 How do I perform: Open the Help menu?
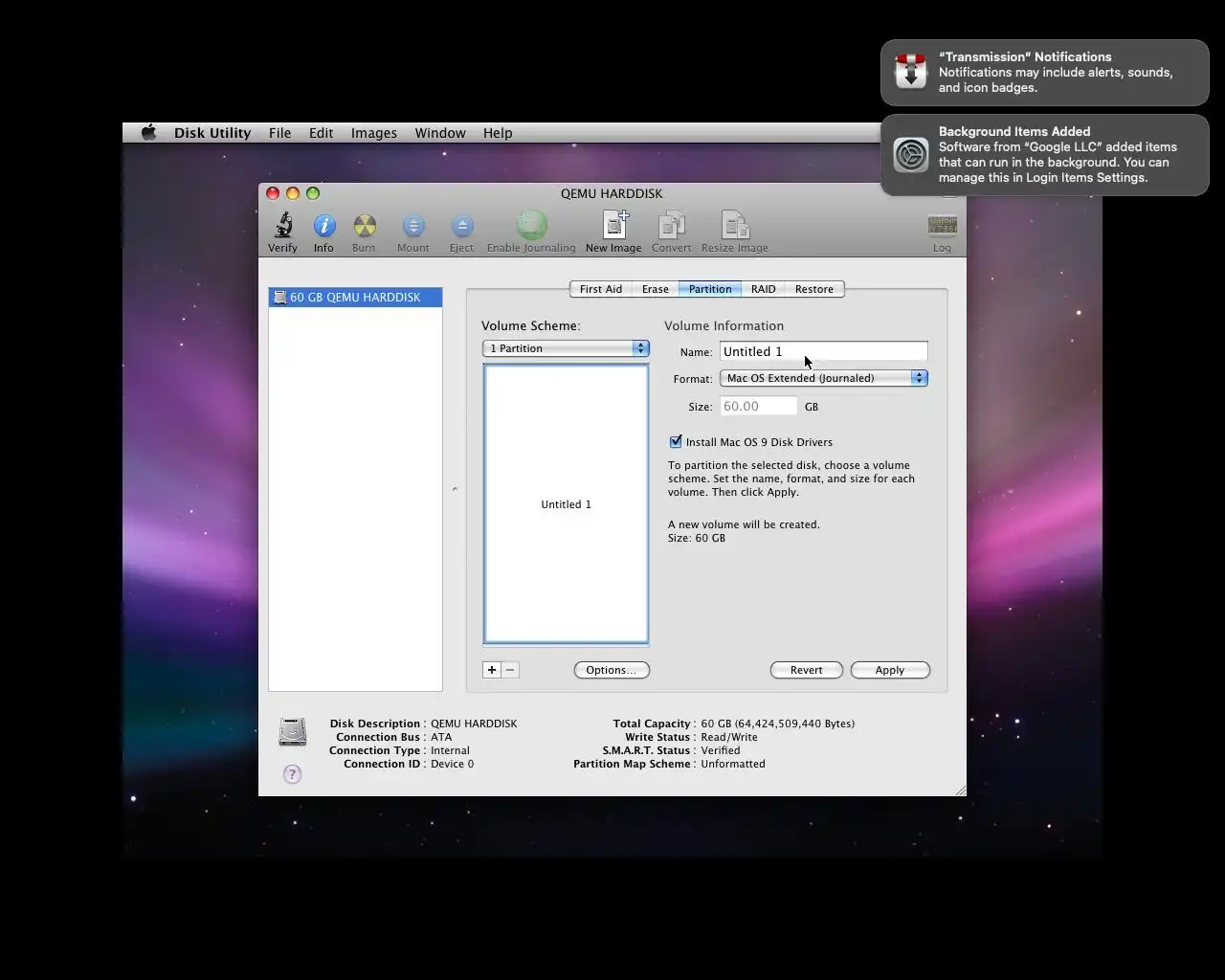(498, 133)
